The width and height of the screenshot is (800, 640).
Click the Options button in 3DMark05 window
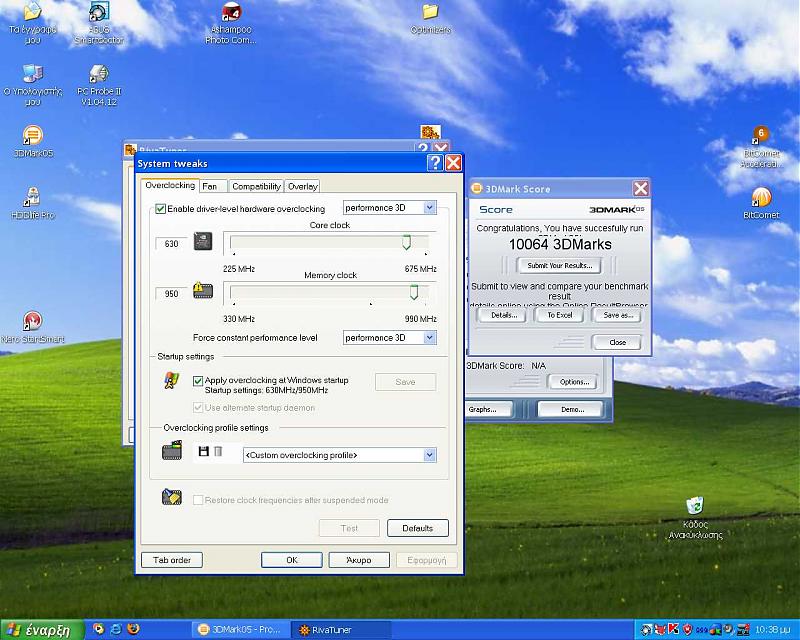(x=573, y=382)
